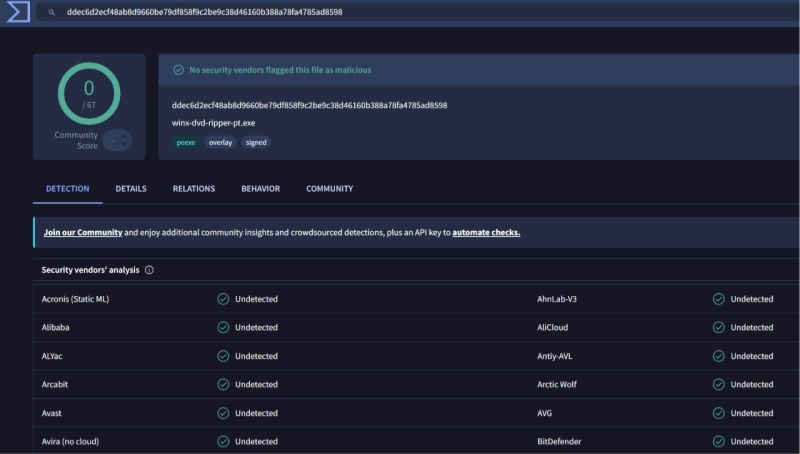Click the info icon next to Security vendors' analysis

(x=149, y=270)
